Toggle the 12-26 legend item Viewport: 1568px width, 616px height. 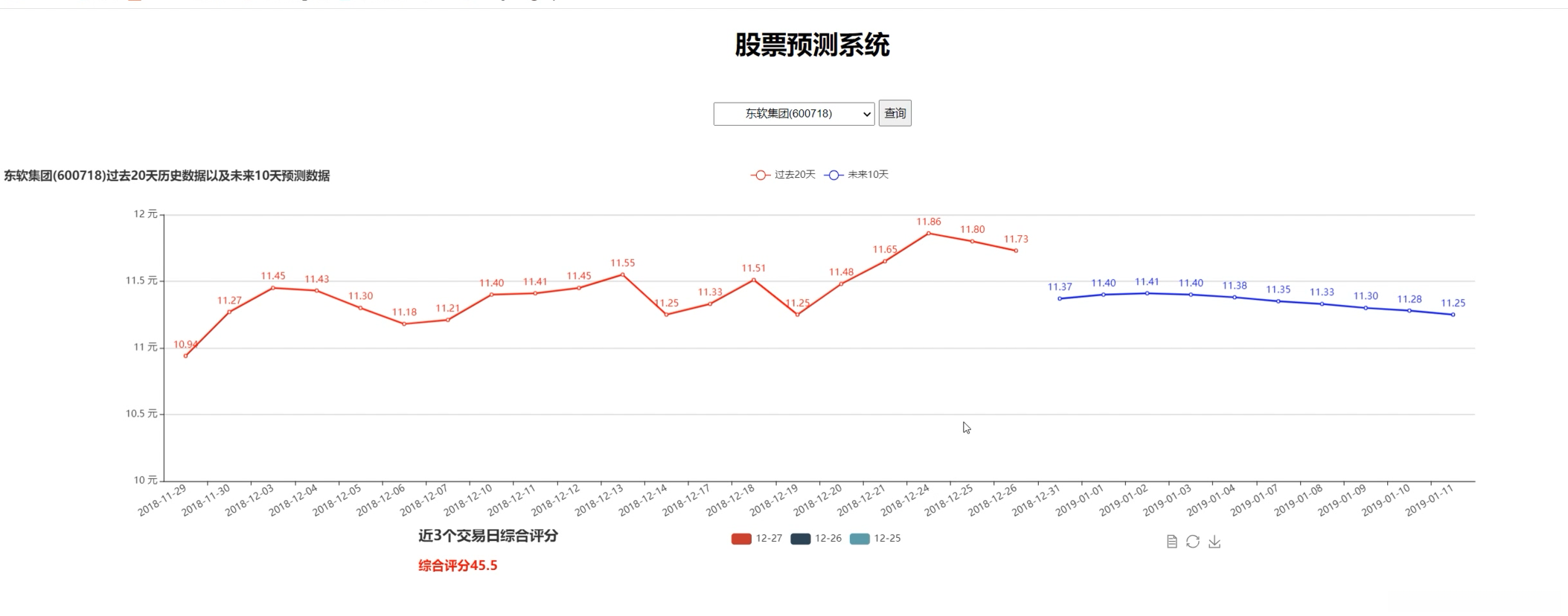[816, 539]
